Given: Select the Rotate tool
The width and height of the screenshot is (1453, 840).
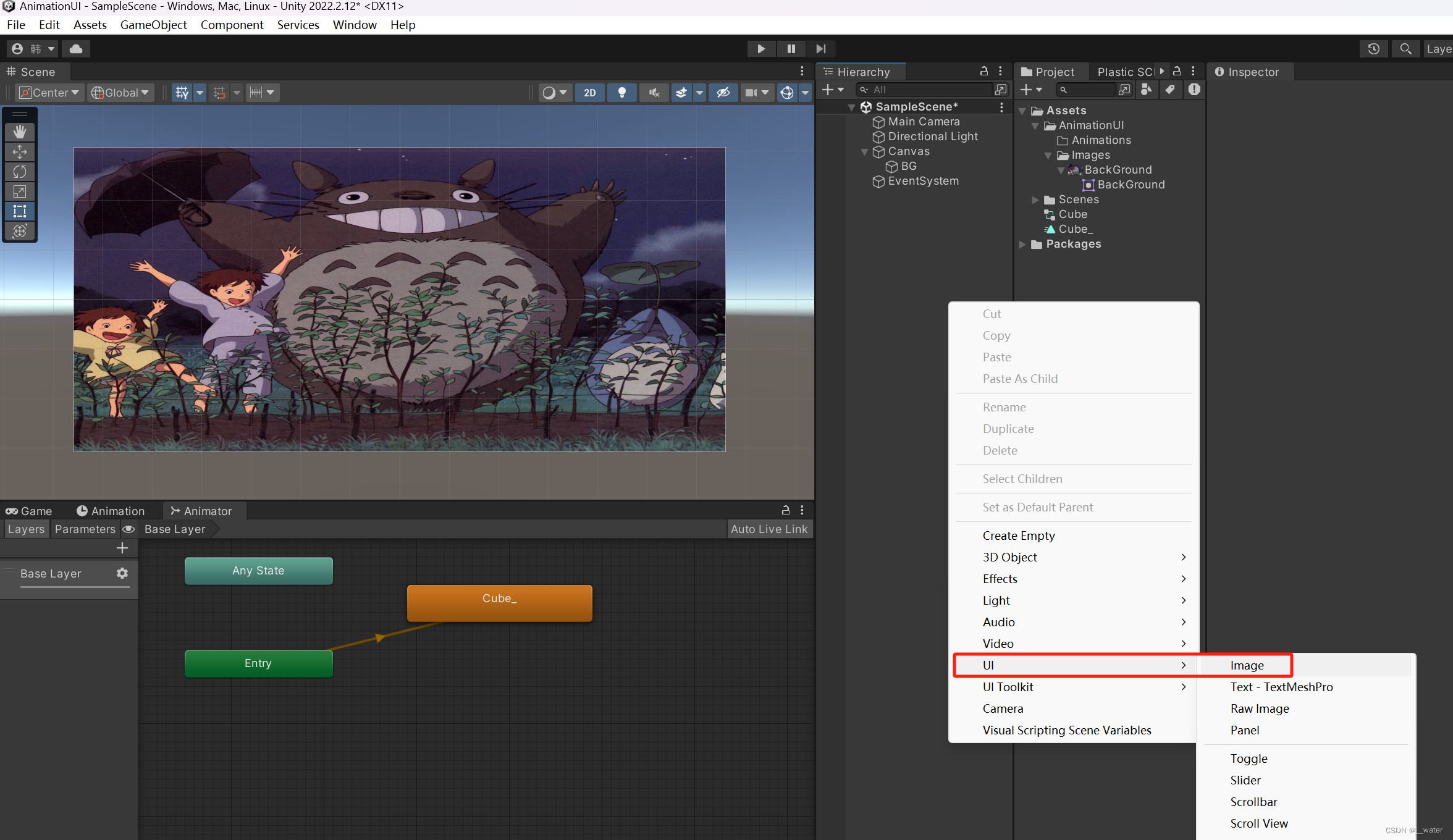Looking at the screenshot, I should coord(20,172).
